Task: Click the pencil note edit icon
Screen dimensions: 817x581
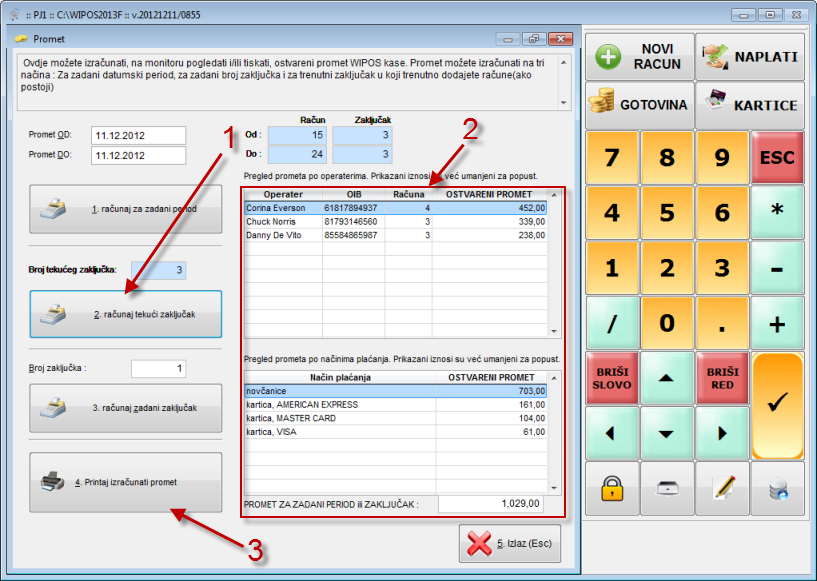Action: [x=722, y=489]
